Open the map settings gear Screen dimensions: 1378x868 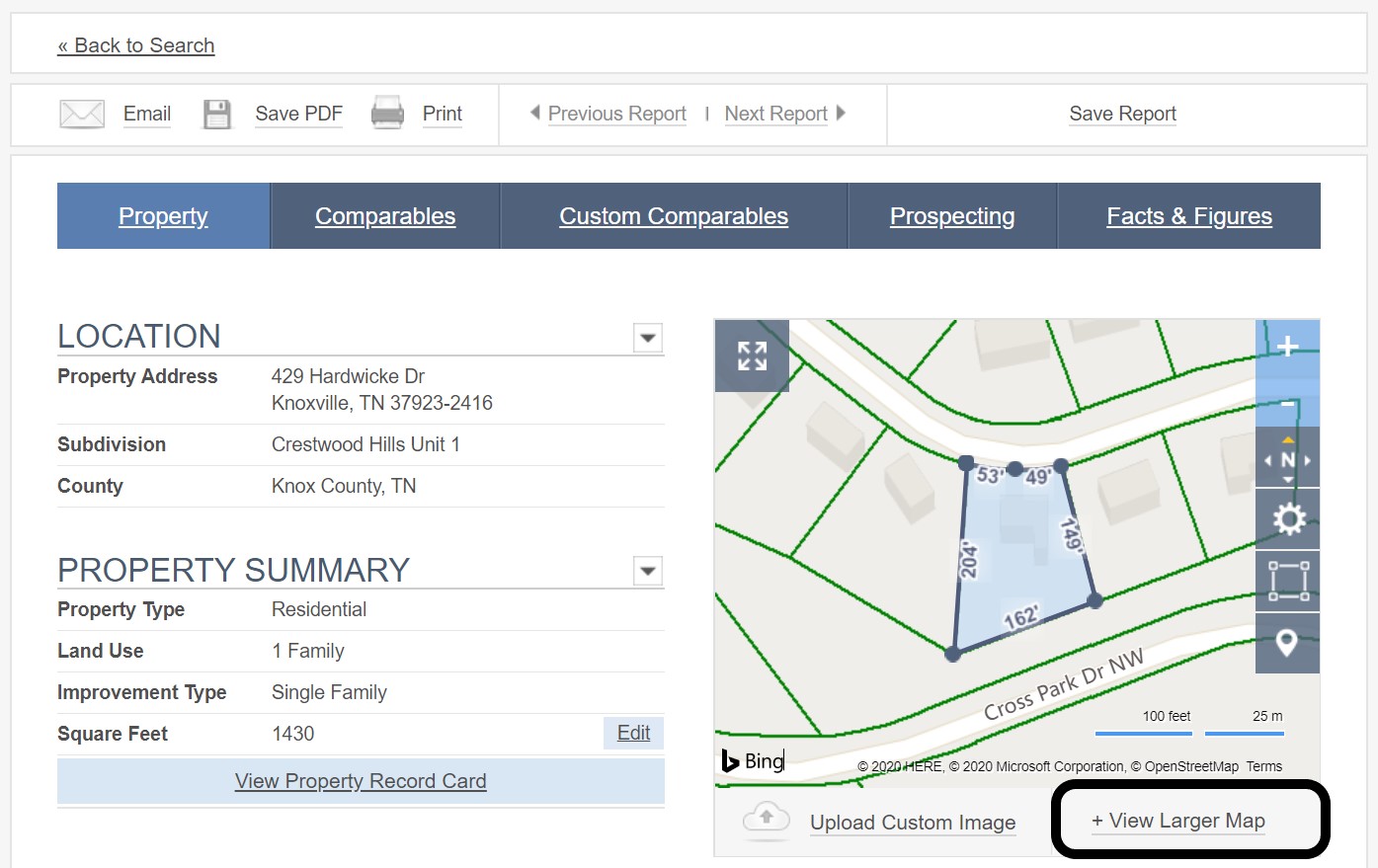(x=1287, y=517)
